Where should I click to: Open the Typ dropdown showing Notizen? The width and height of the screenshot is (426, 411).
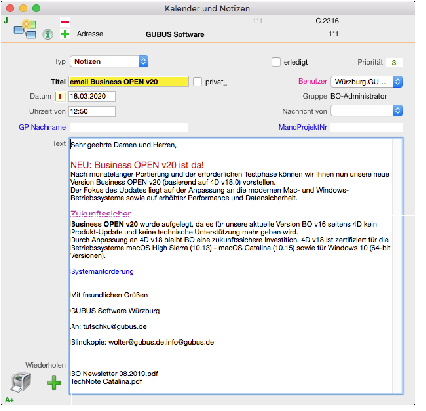click(109, 62)
